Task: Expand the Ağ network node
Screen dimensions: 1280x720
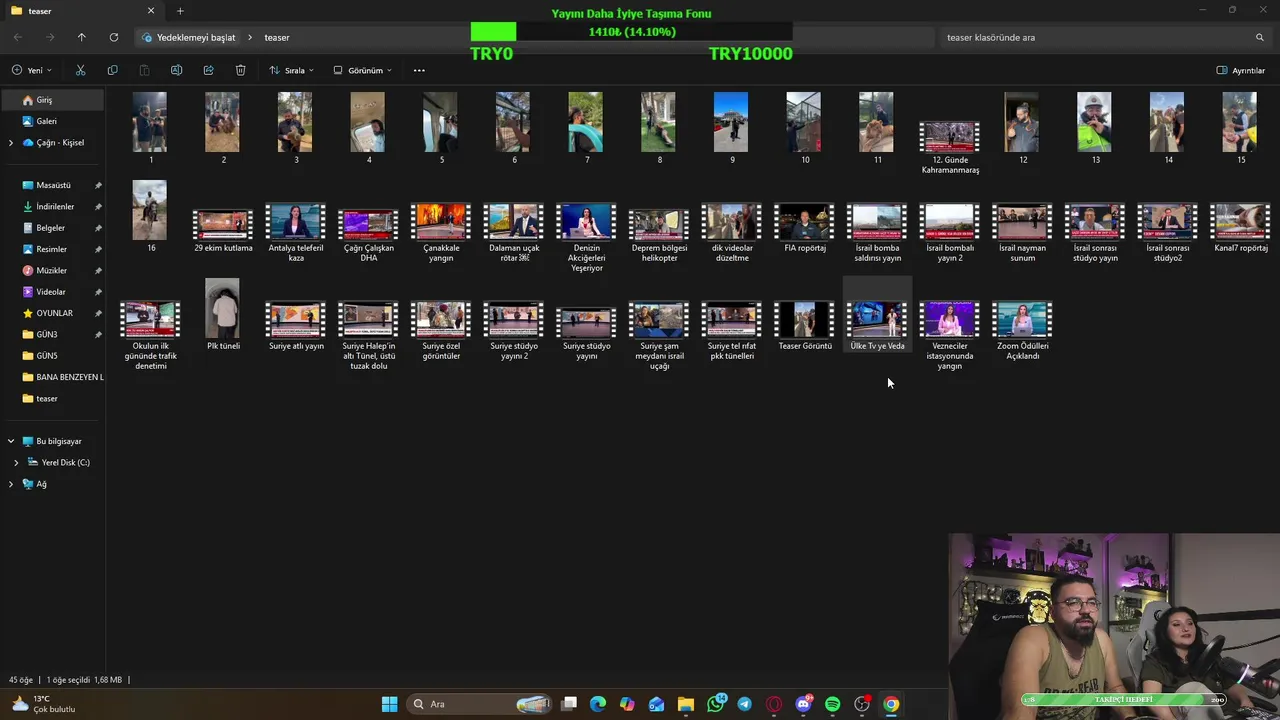Action: click(x=11, y=484)
